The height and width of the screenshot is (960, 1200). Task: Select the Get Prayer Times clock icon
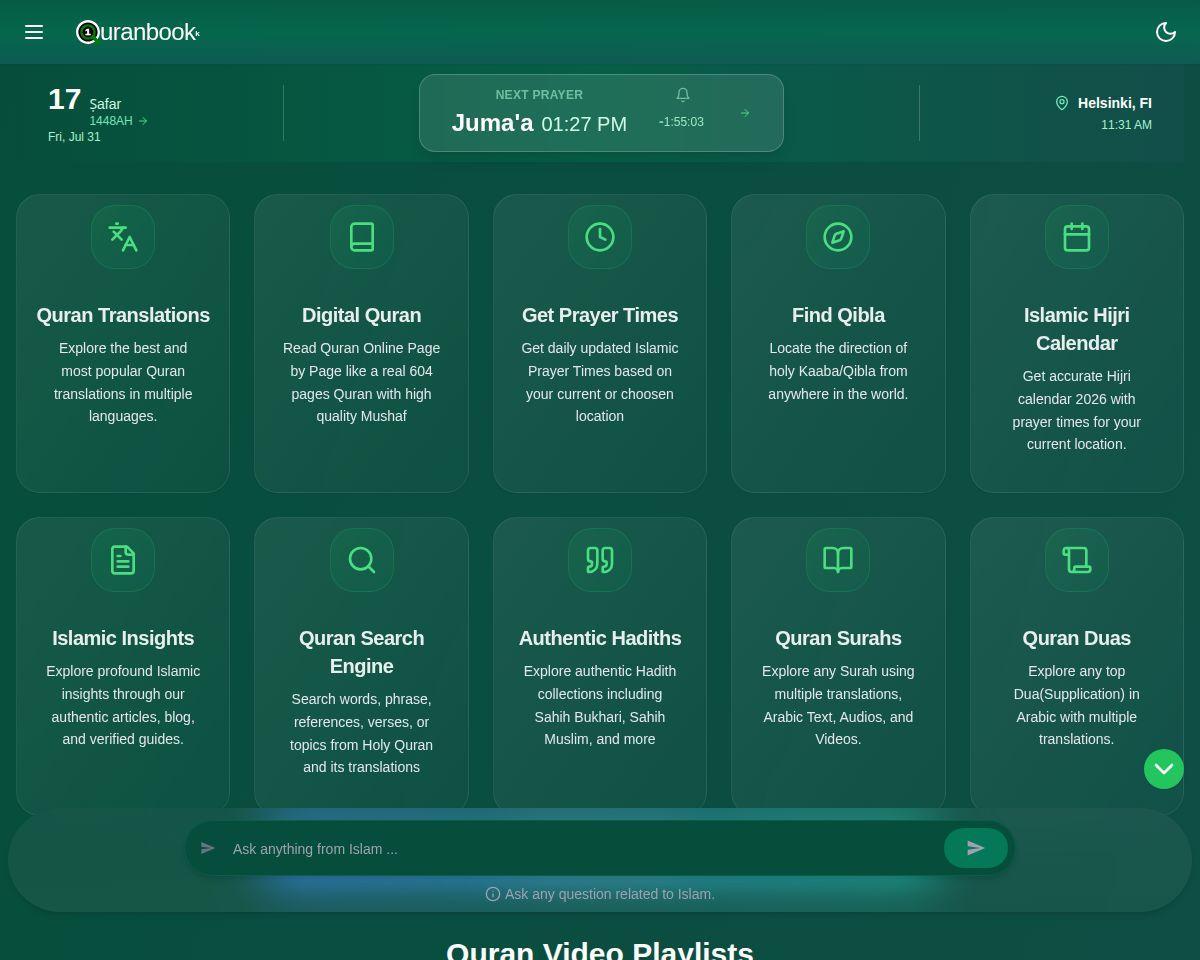pos(600,237)
